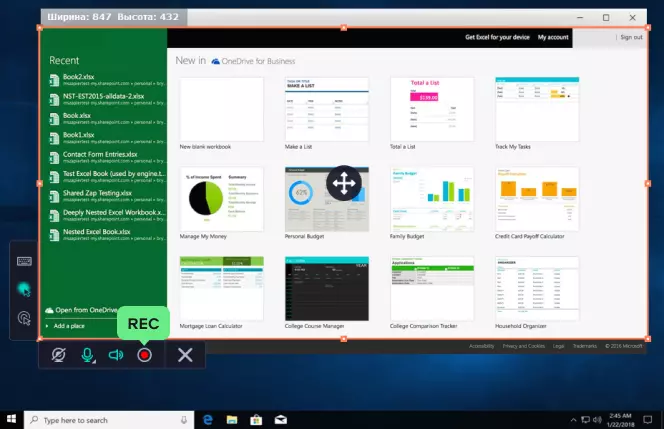Open Mail app from the taskbar

pyautogui.click(x=280, y=420)
